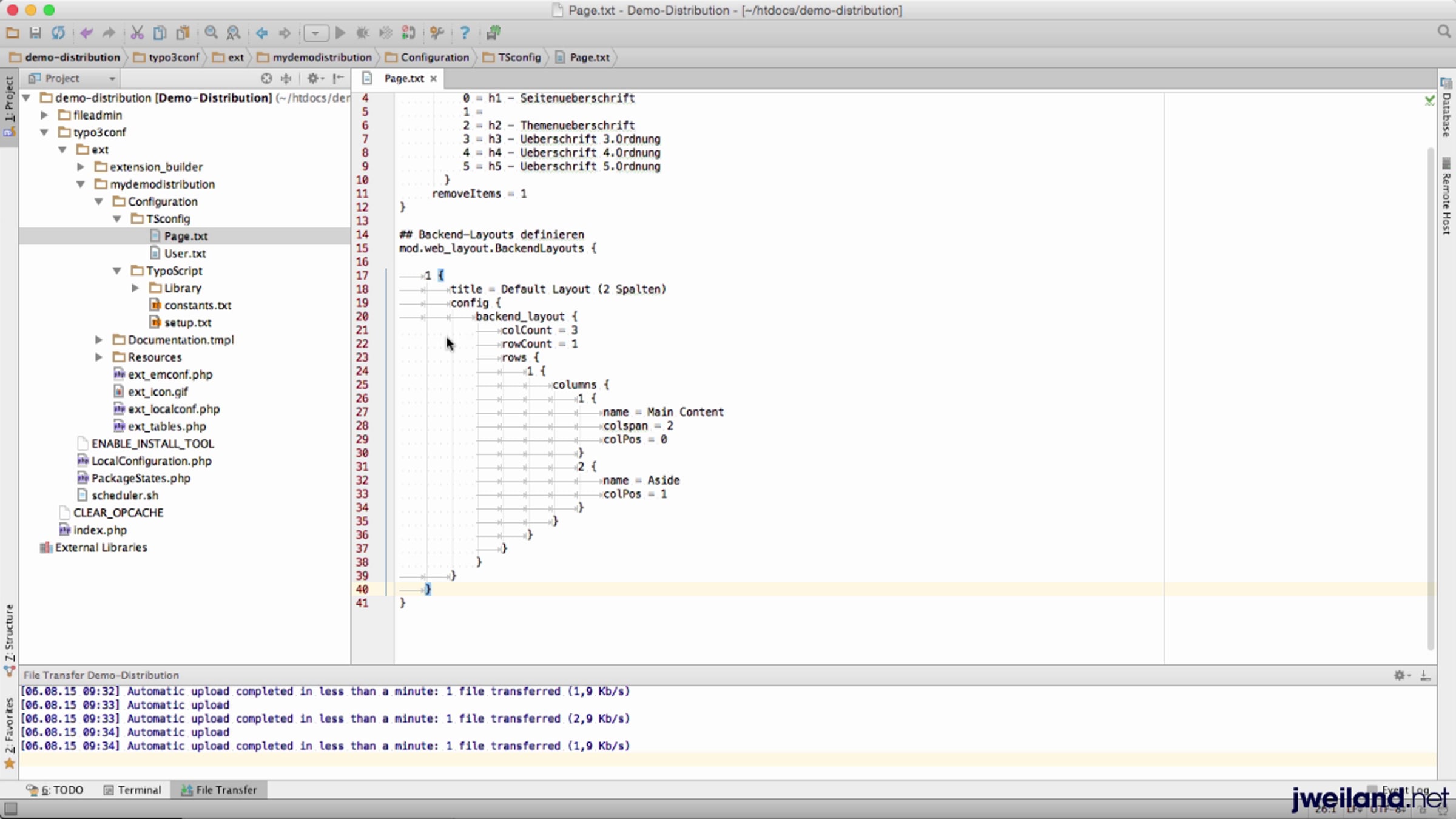Open the File Transfer tab
This screenshot has width=1456, height=819.
[x=219, y=790]
